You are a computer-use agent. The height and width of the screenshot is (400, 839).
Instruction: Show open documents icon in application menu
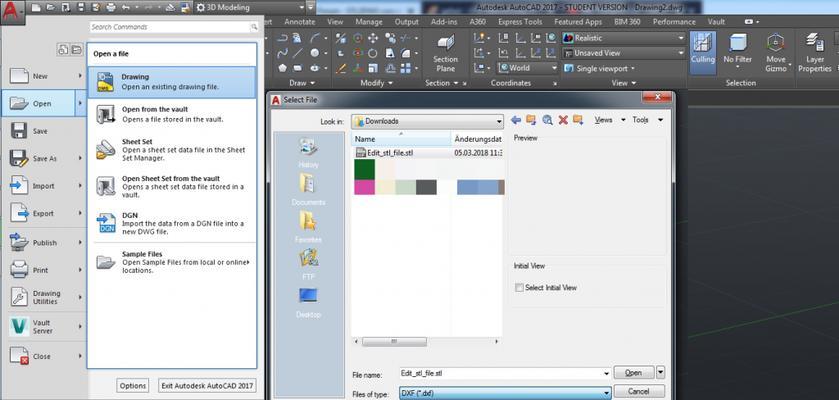(77, 50)
